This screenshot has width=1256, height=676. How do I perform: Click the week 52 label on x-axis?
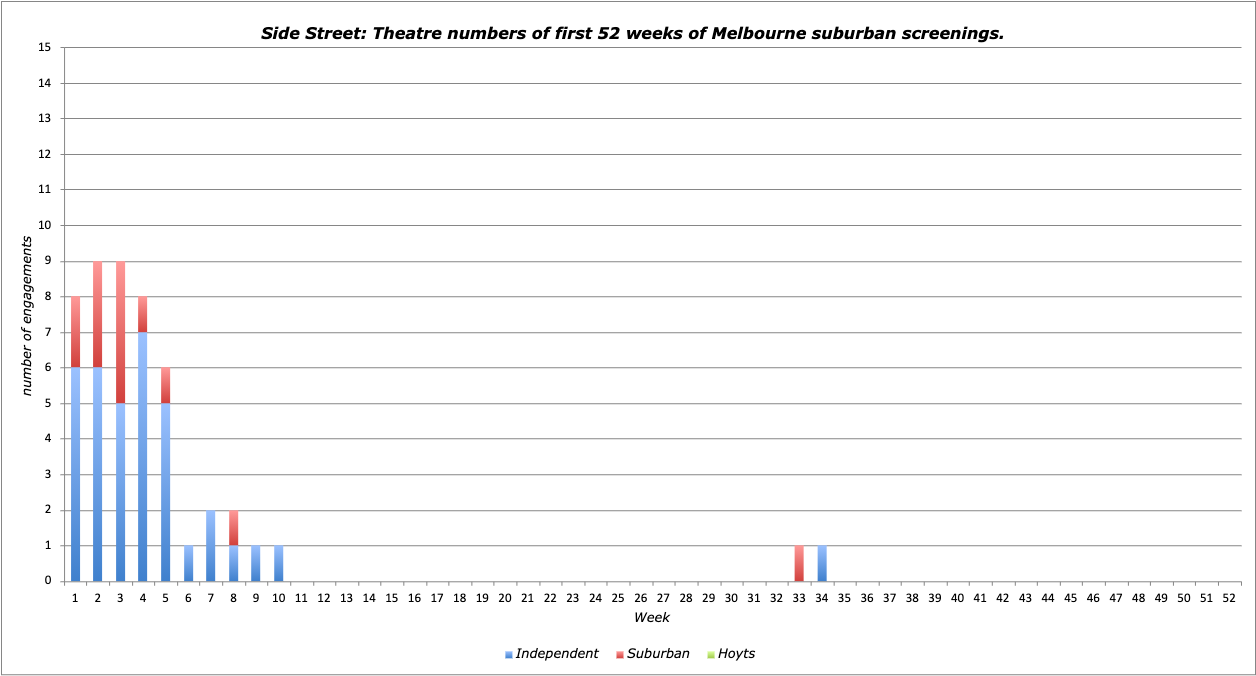pyautogui.click(x=1229, y=597)
